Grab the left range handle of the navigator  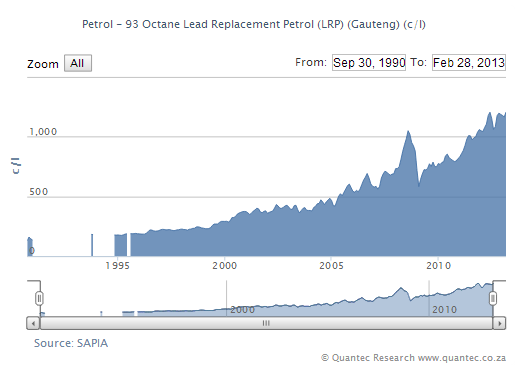coord(39,298)
